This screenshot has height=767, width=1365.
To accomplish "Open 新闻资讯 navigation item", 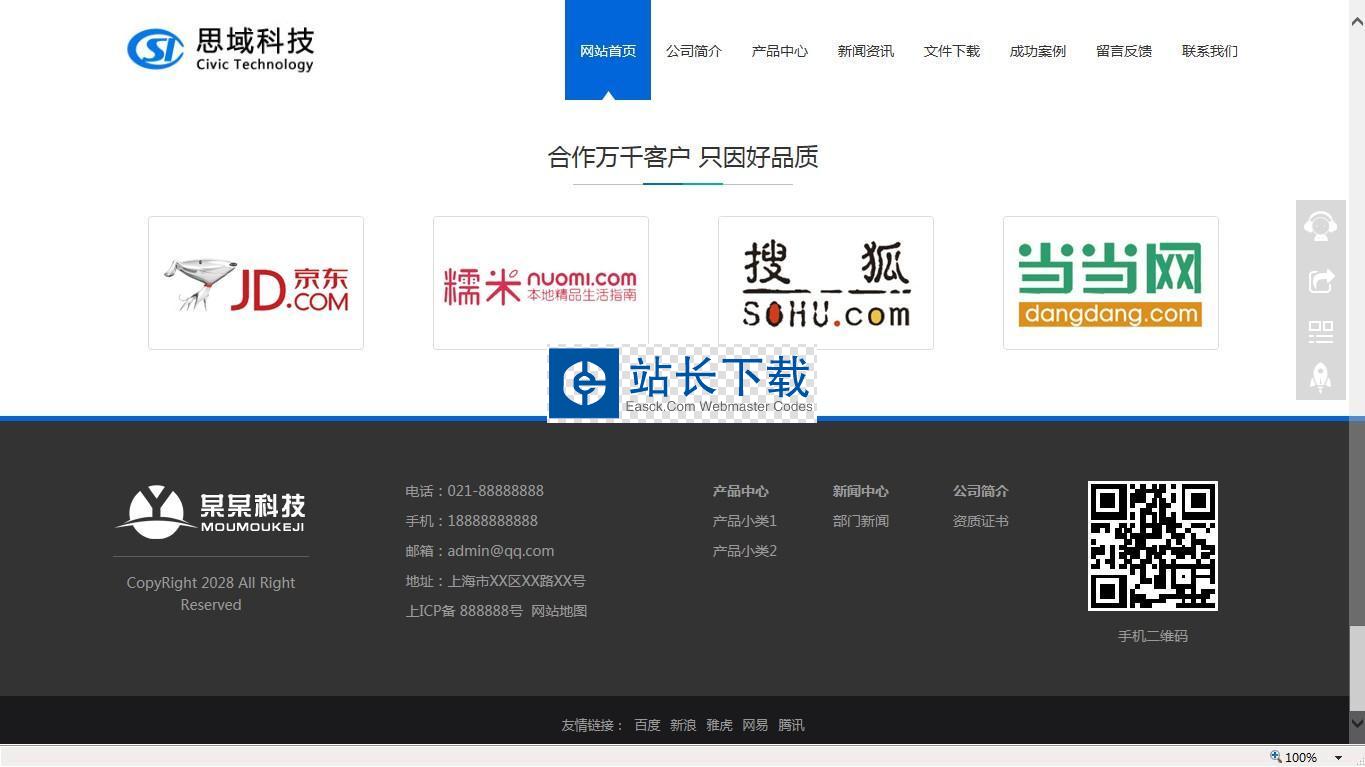I will click(866, 51).
